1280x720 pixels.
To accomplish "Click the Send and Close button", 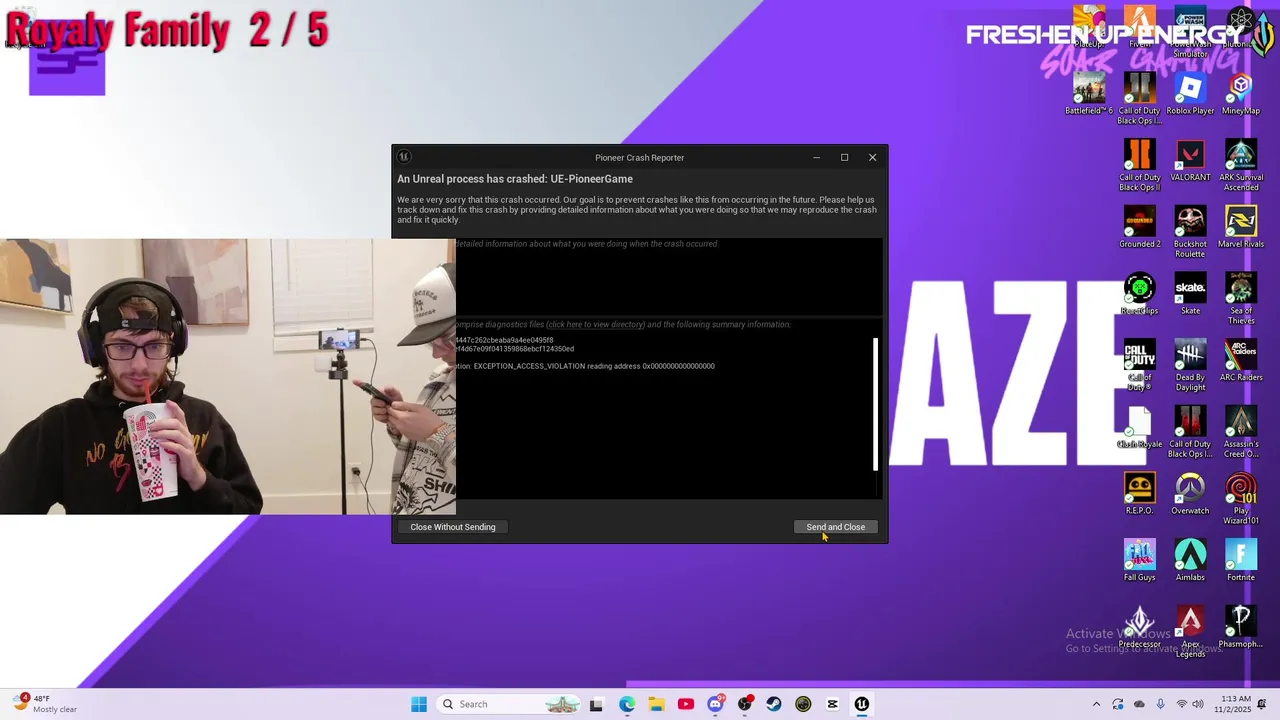I will point(836,527).
